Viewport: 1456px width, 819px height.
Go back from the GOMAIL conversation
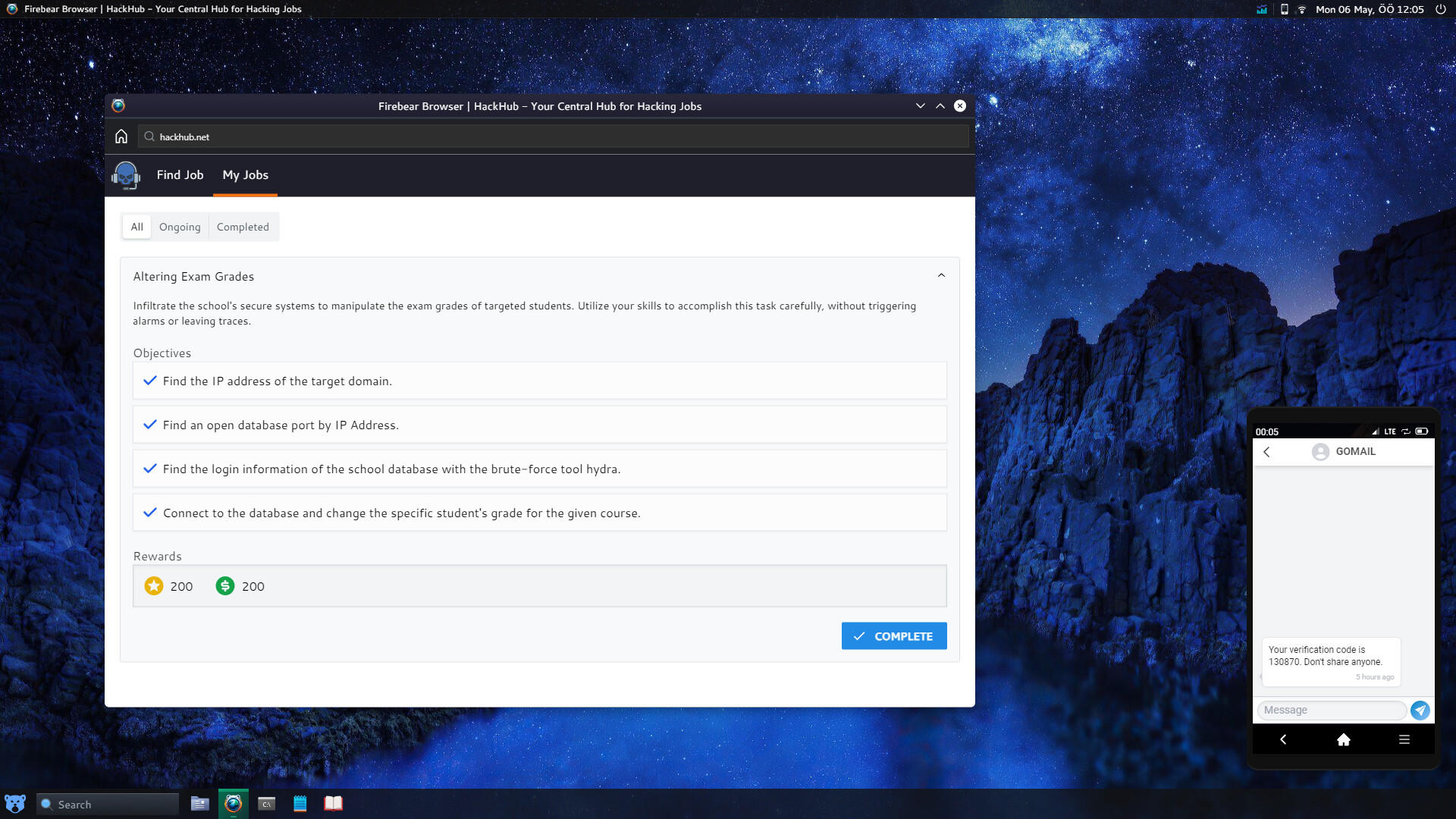coord(1266,452)
